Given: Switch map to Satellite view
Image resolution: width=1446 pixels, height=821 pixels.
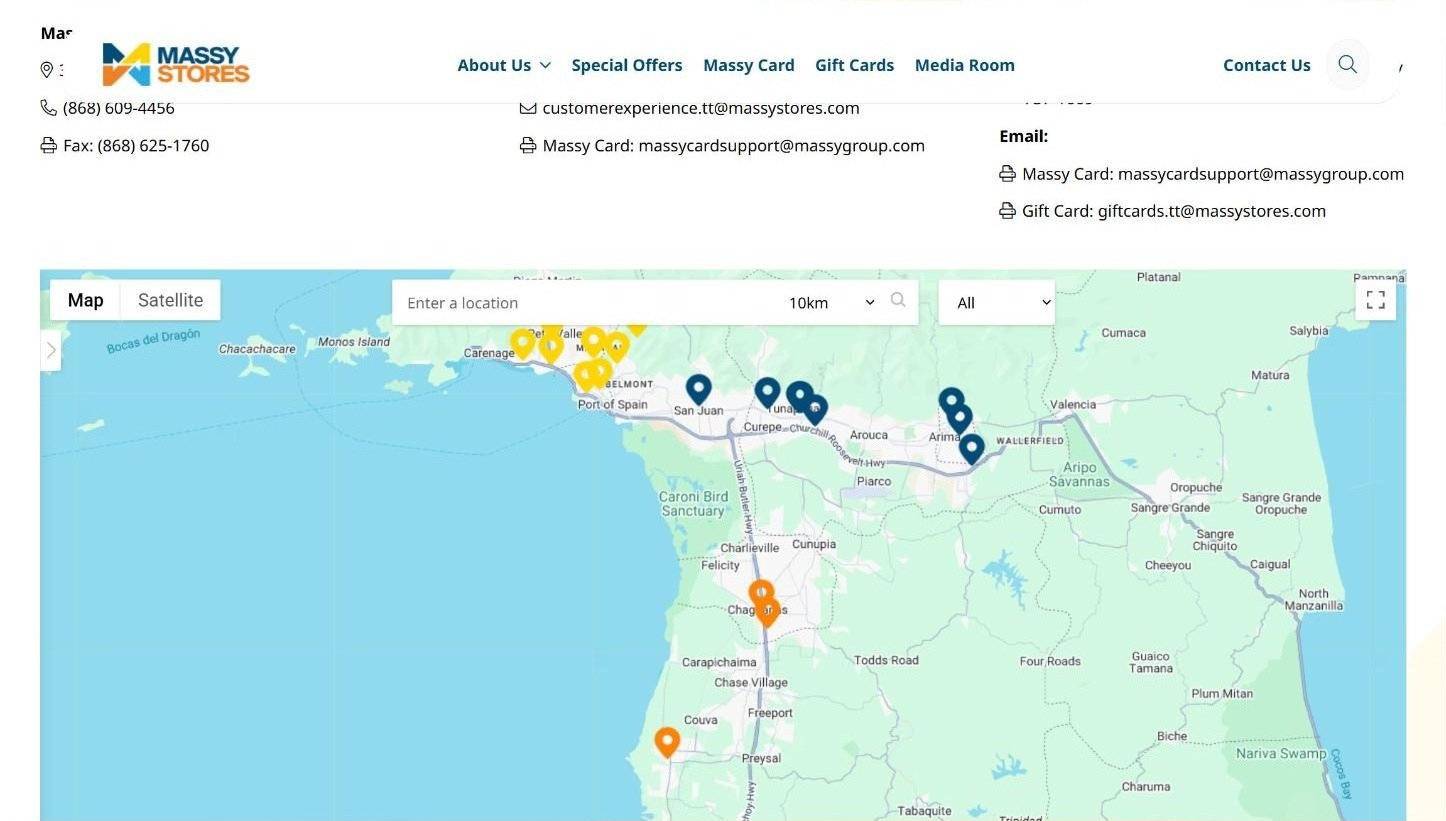Looking at the screenshot, I should click(170, 300).
